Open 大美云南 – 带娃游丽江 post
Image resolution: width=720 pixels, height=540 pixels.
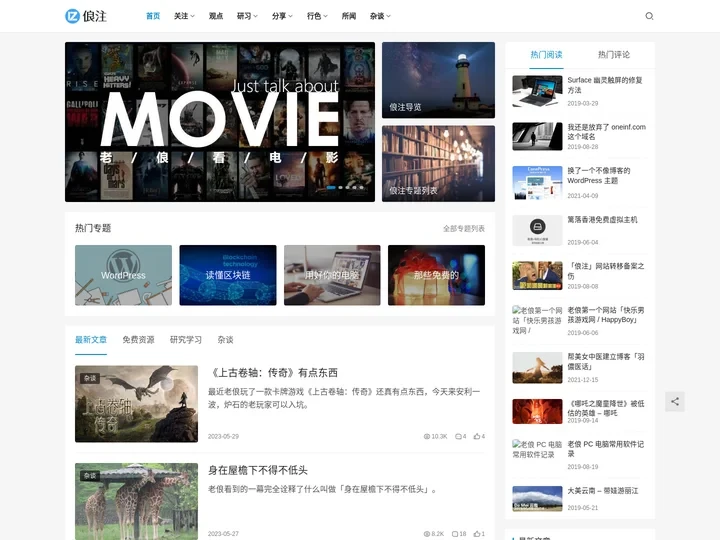coord(602,491)
